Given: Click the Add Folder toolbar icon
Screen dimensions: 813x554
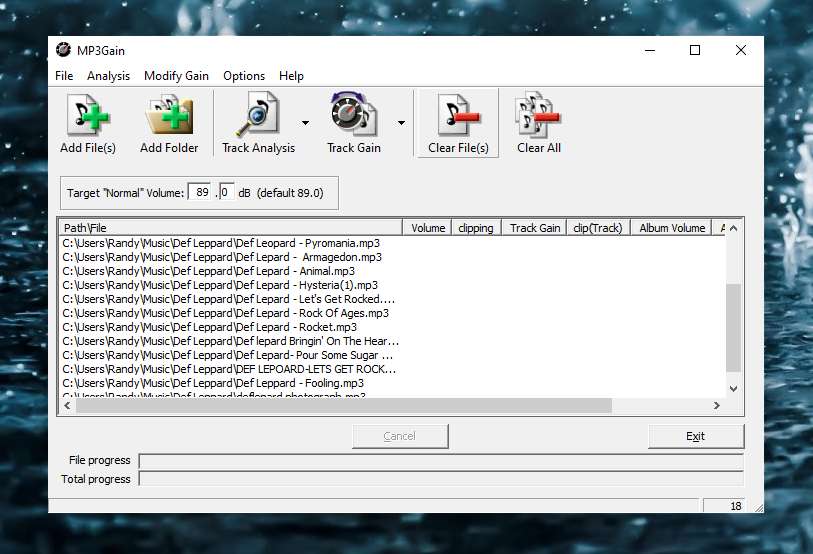Looking at the screenshot, I should point(169,123).
